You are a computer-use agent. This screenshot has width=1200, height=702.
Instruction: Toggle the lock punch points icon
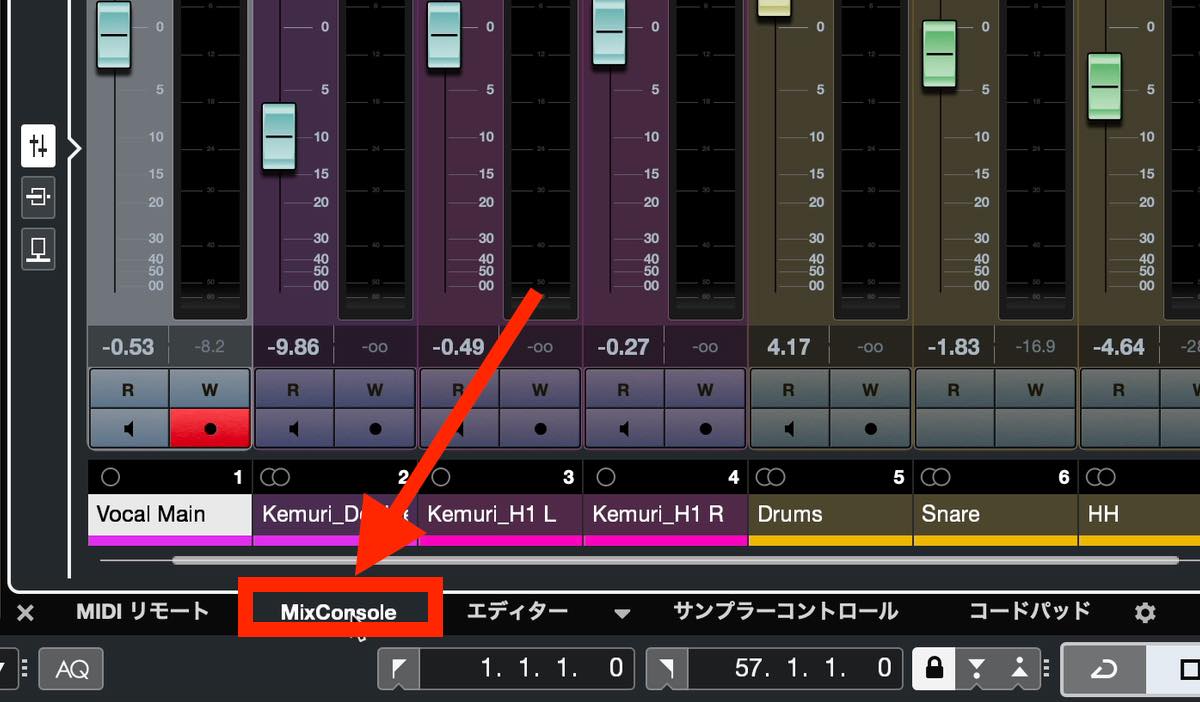(934, 668)
